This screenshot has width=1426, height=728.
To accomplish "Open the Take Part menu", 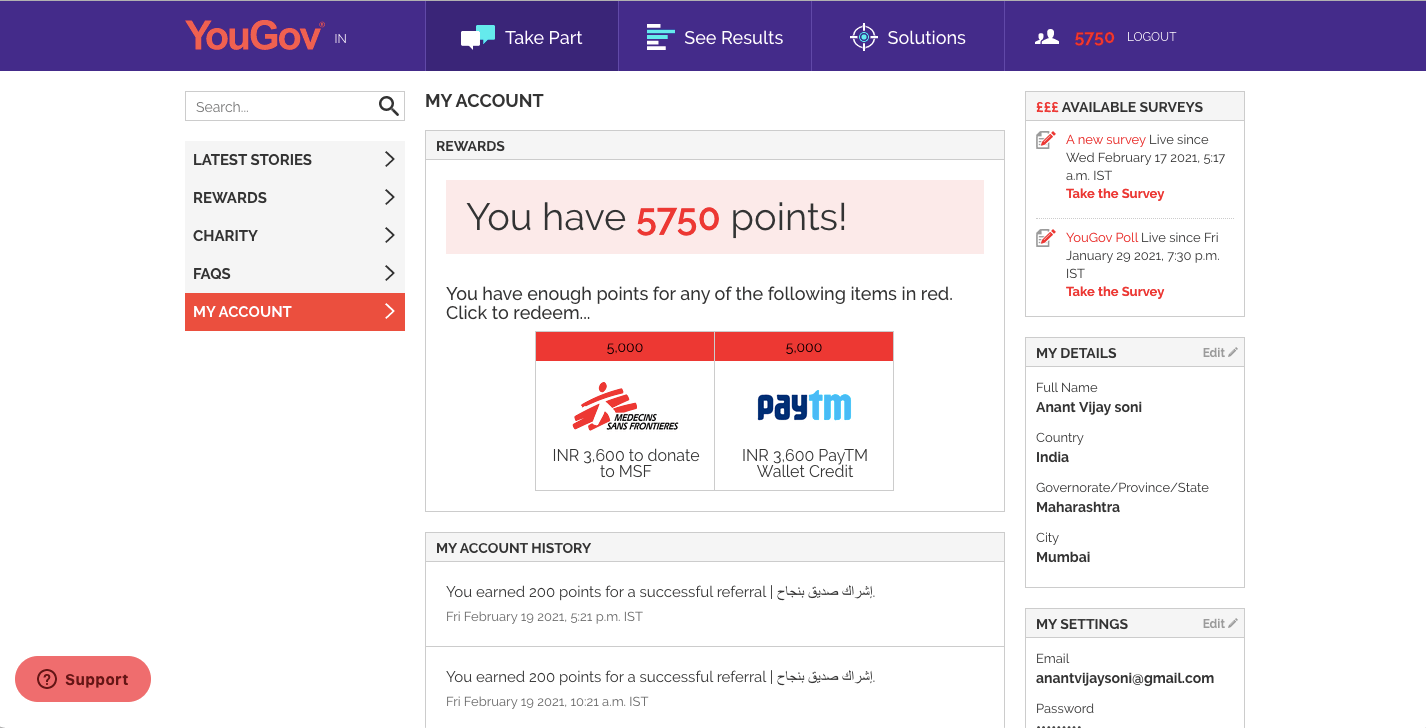I will pyautogui.click(x=522, y=36).
